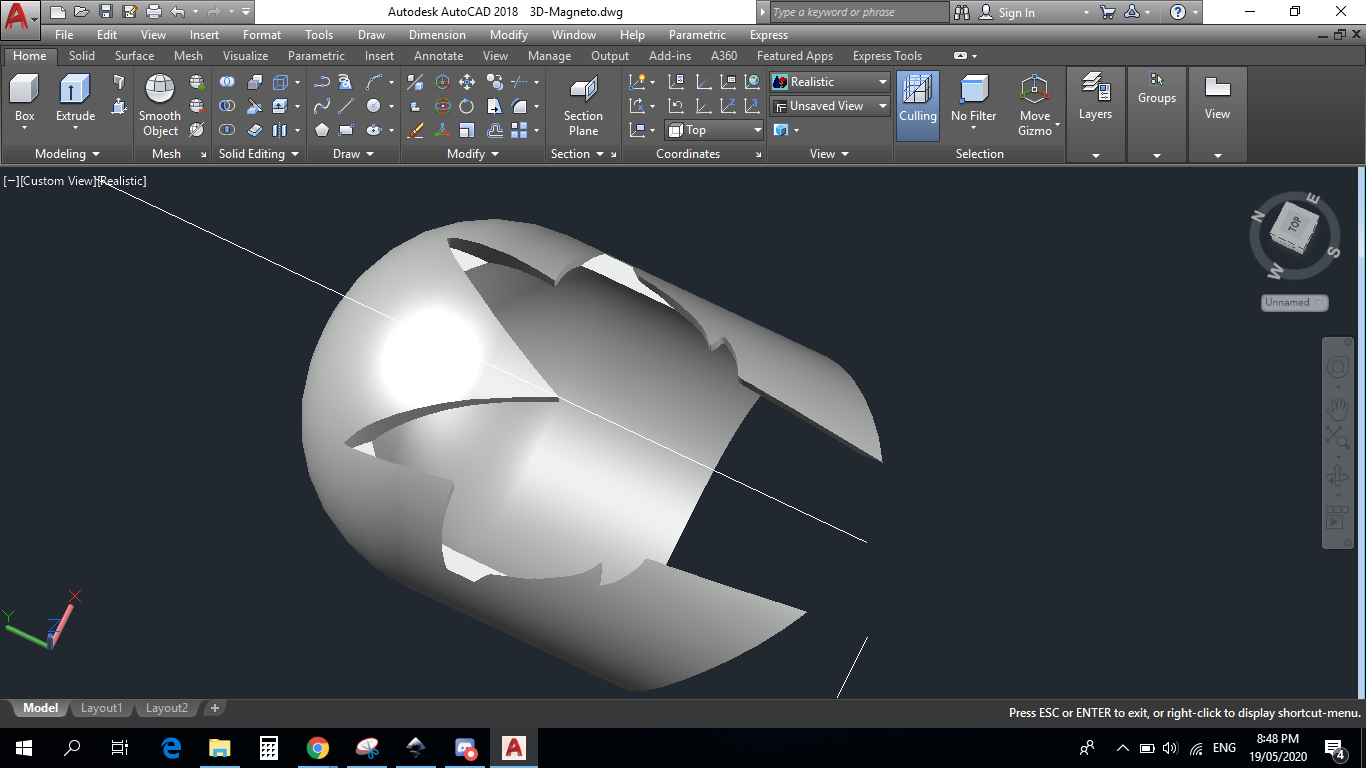Open the Section Plane tool
Viewport: 1366px width, 768px height.
[583, 106]
